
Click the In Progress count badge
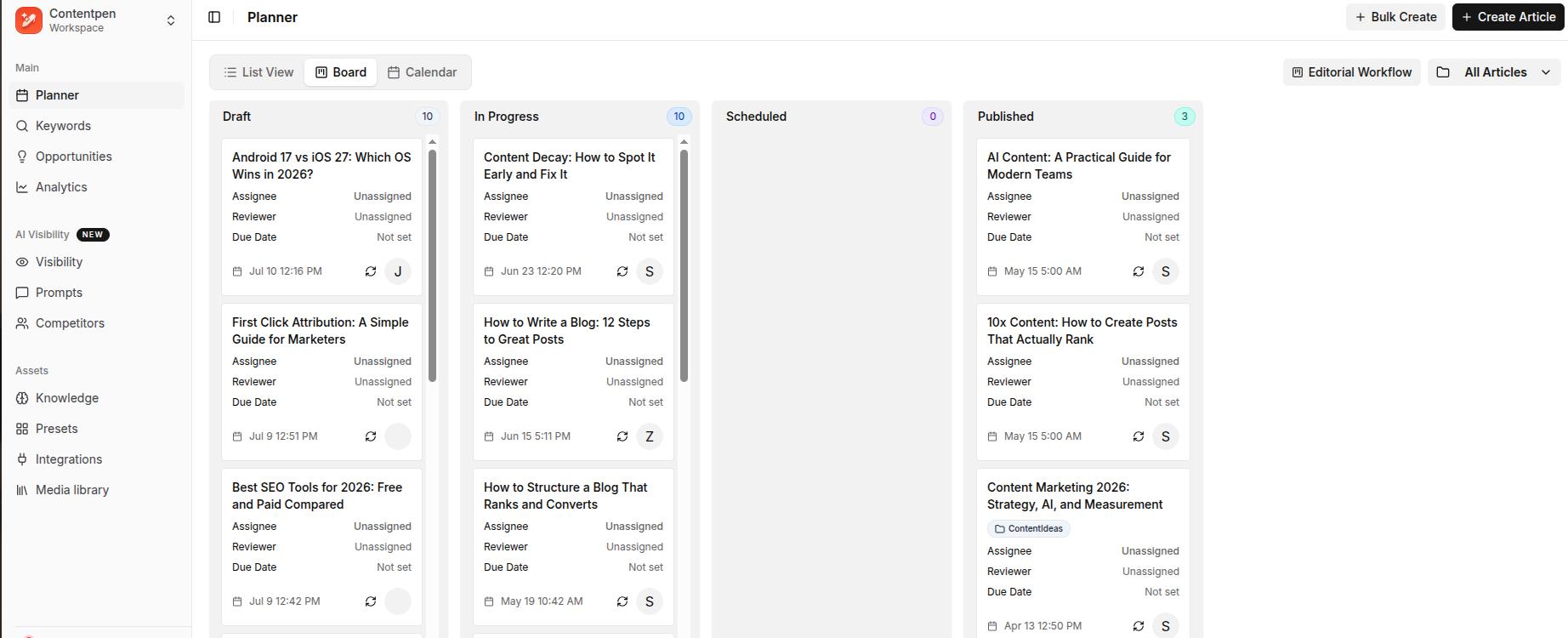tap(679, 117)
